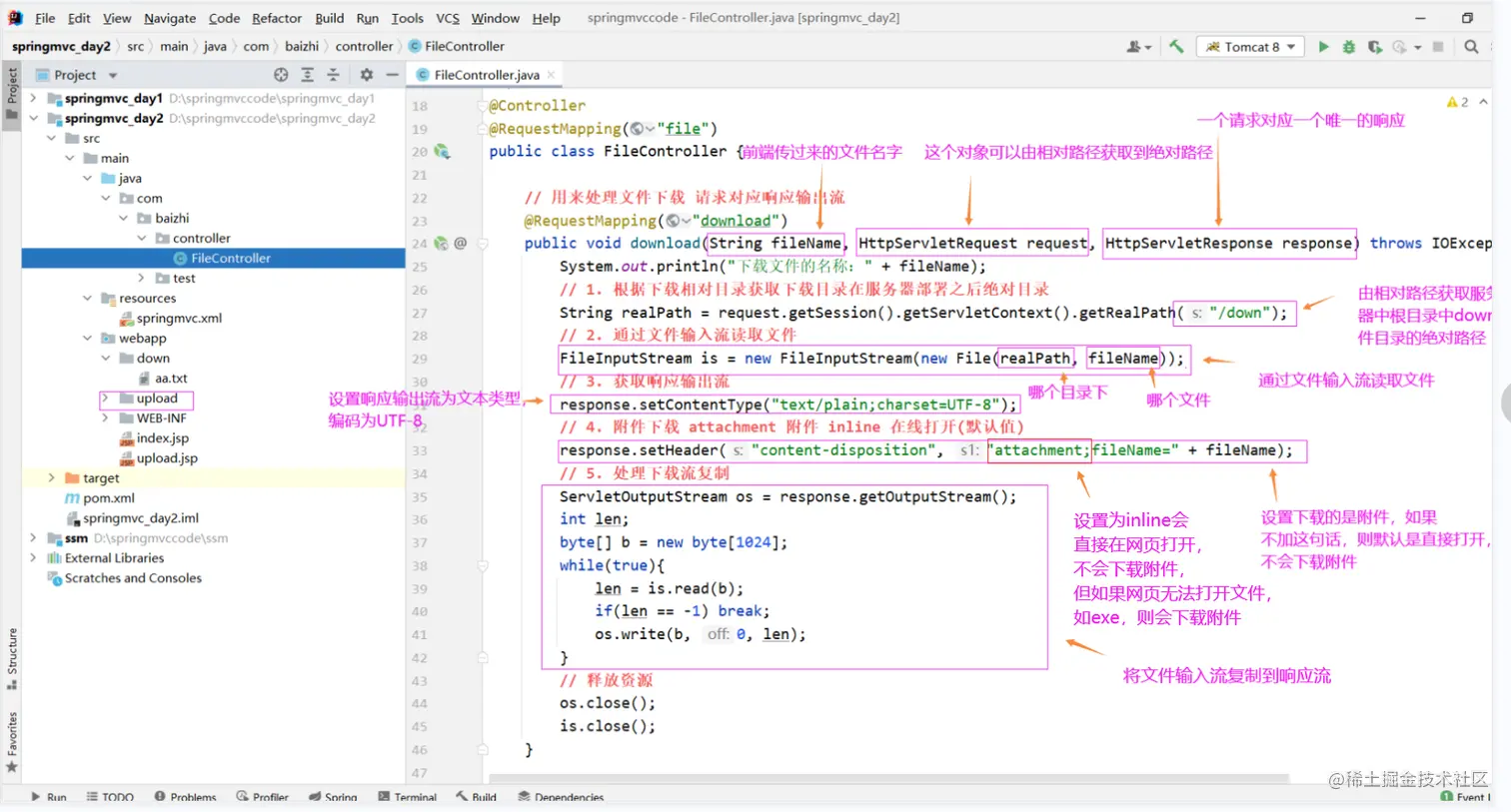Start debugging with the green bug icon
Screen dimensions: 1511x812
tap(1348, 47)
